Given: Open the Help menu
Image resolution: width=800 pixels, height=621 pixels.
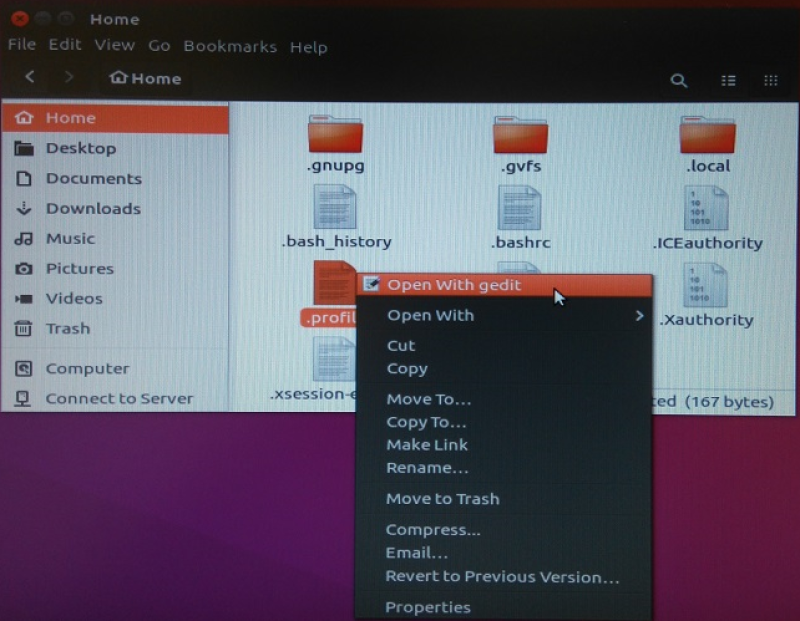Looking at the screenshot, I should pyautogui.click(x=309, y=47).
